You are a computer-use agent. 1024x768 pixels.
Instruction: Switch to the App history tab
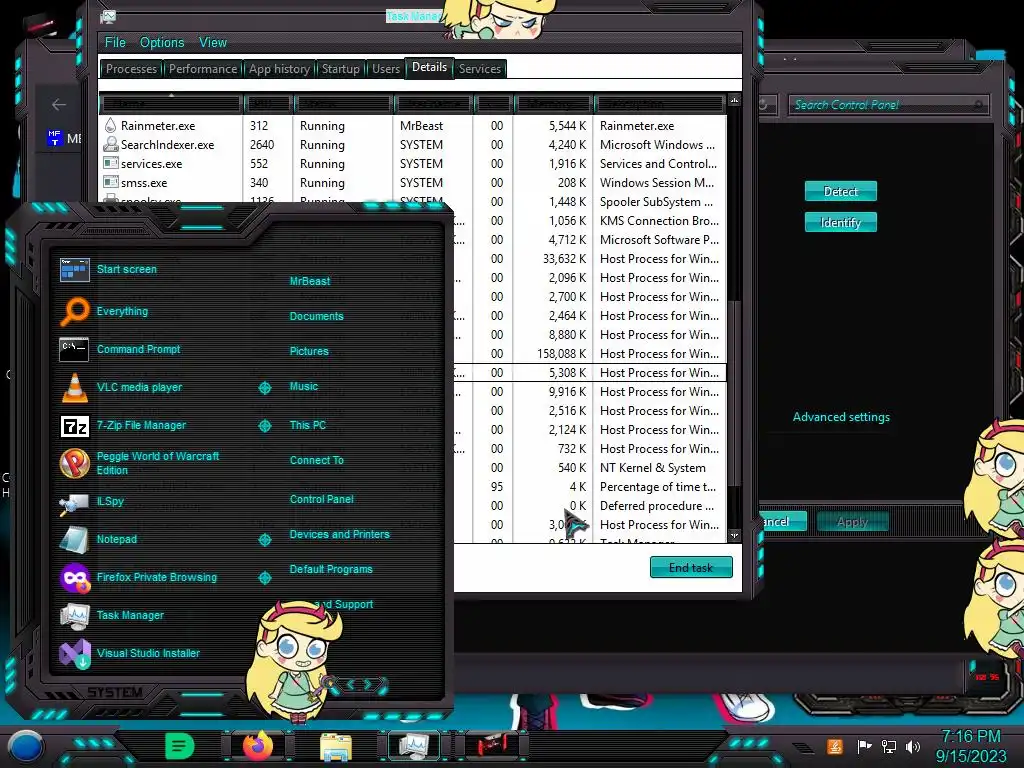point(279,69)
